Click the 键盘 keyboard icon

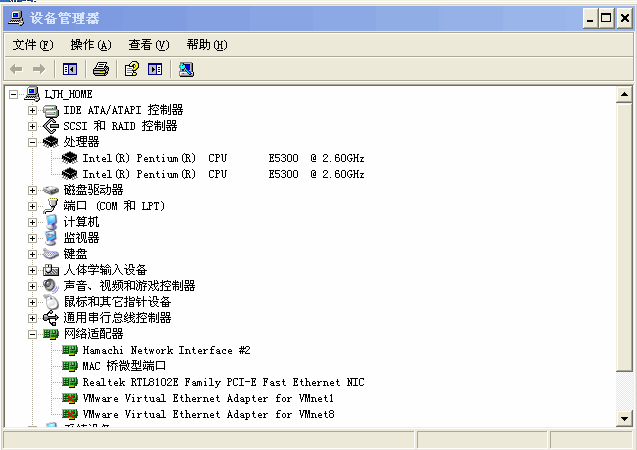pos(51,254)
